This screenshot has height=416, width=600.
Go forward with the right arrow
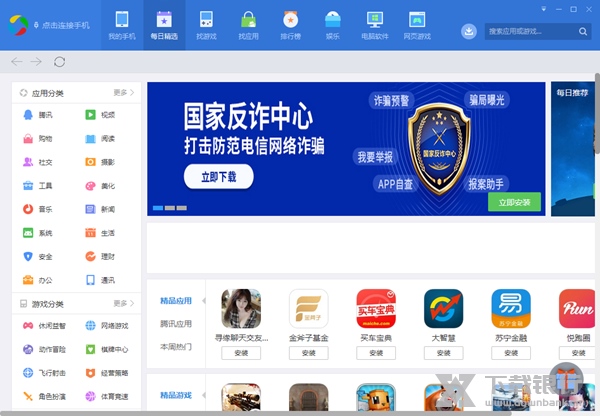(x=36, y=61)
